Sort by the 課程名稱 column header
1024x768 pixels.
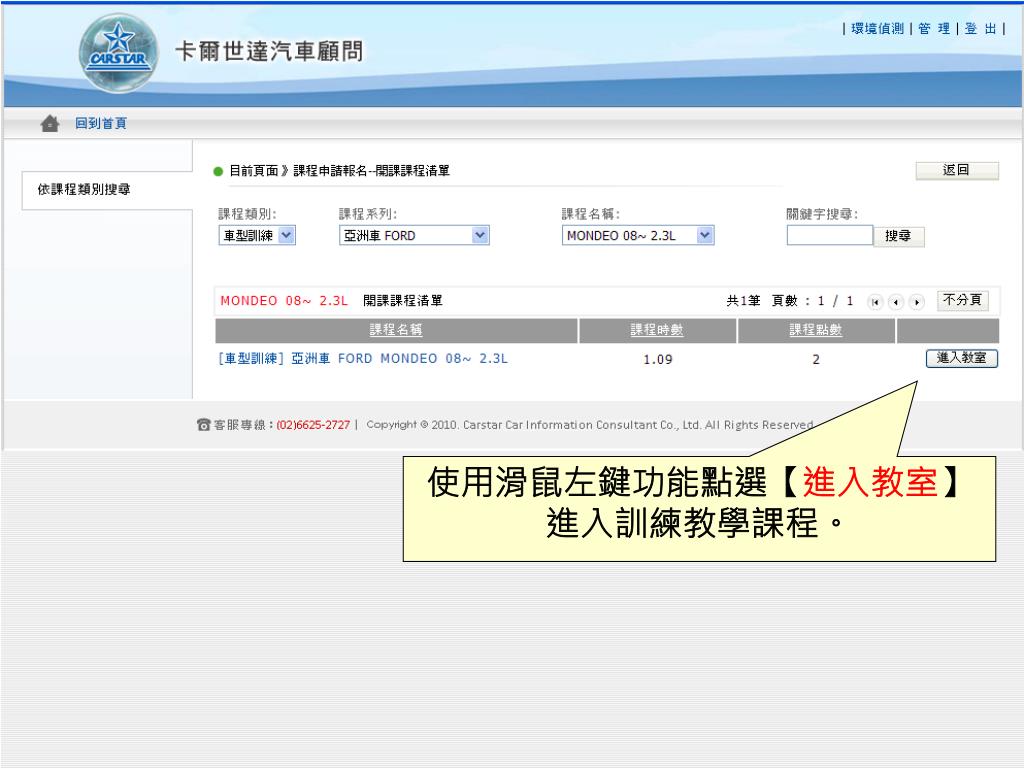point(396,330)
